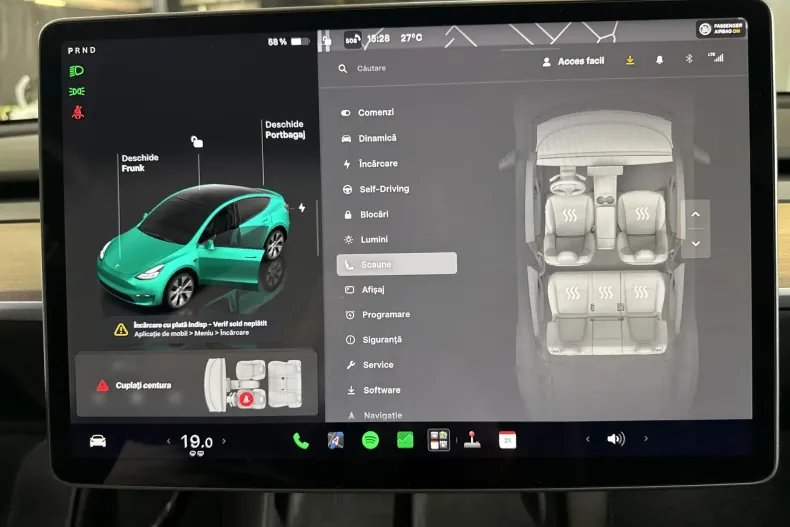Tap the red seatbelt warning indicator
790x527 pixels.
(x=78, y=112)
